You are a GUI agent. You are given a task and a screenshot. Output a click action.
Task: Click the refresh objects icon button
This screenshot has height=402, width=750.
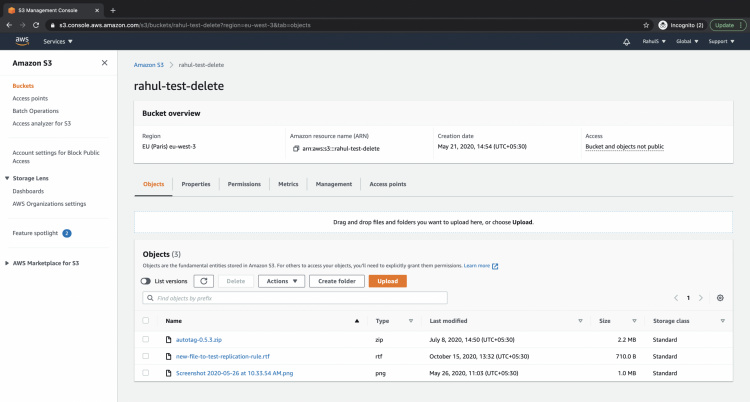tap(203, 281)
